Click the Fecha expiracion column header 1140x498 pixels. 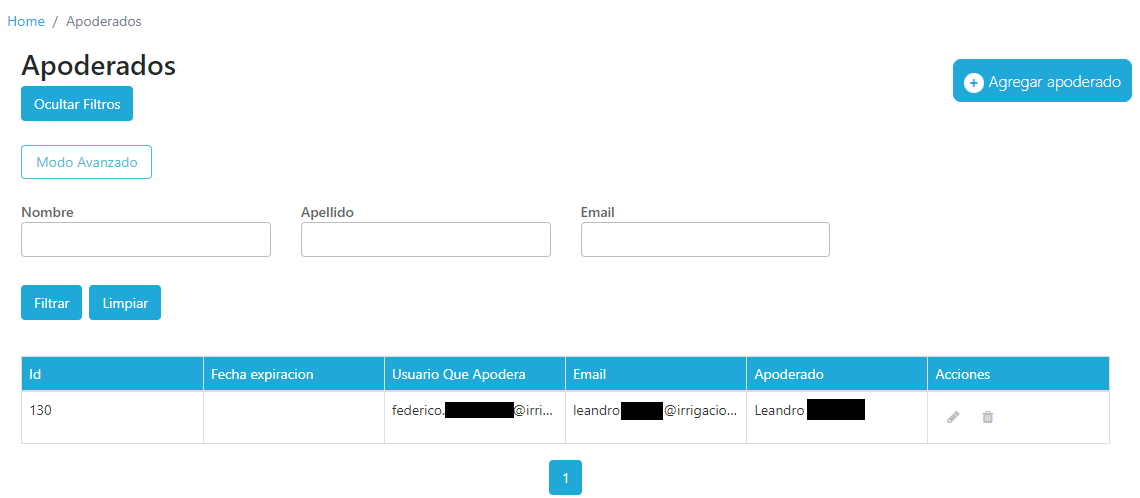point(262,374)
